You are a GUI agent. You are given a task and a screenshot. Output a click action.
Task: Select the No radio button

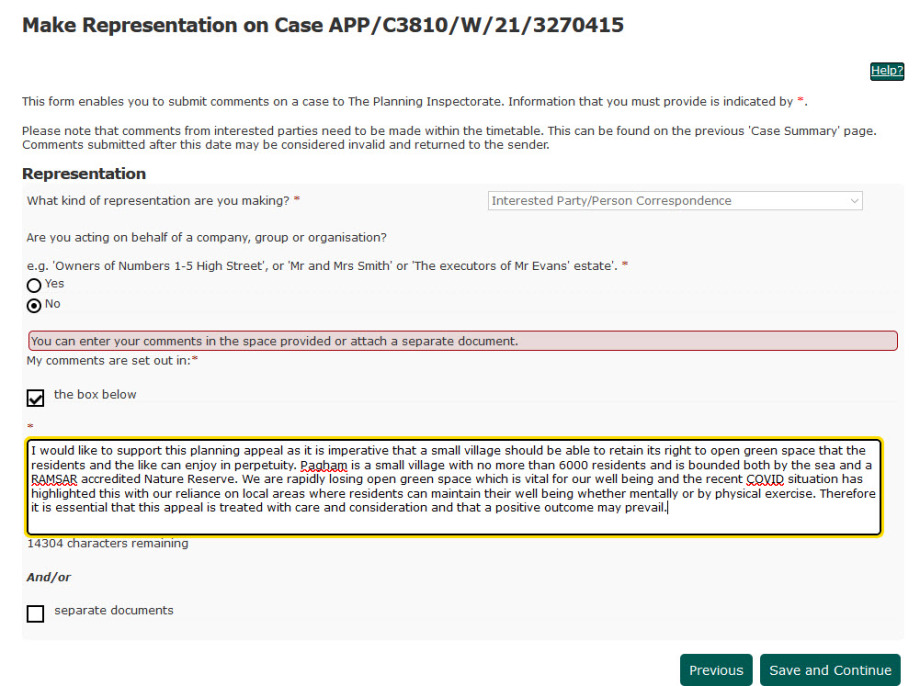[x=35, y=305]
